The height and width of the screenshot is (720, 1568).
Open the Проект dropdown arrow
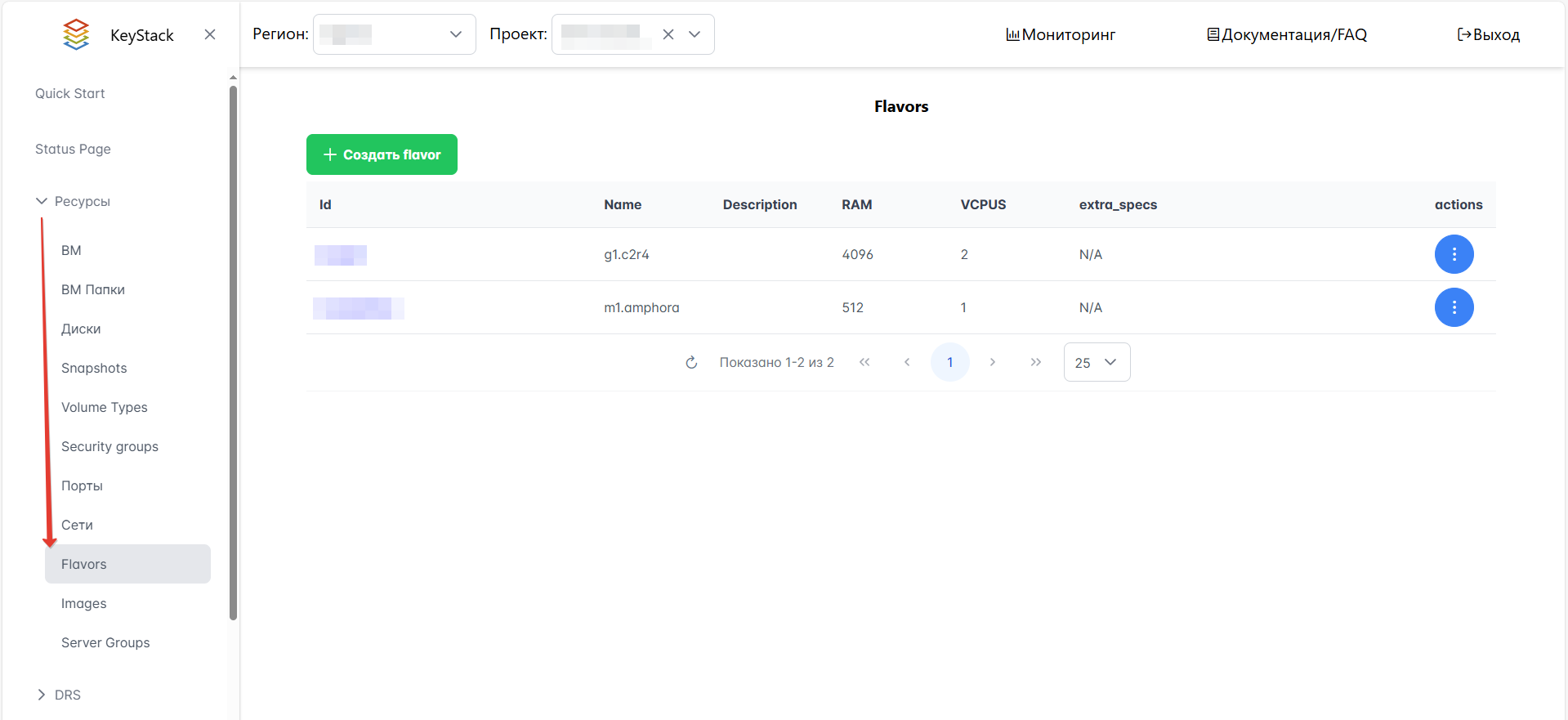coord(695,34)
